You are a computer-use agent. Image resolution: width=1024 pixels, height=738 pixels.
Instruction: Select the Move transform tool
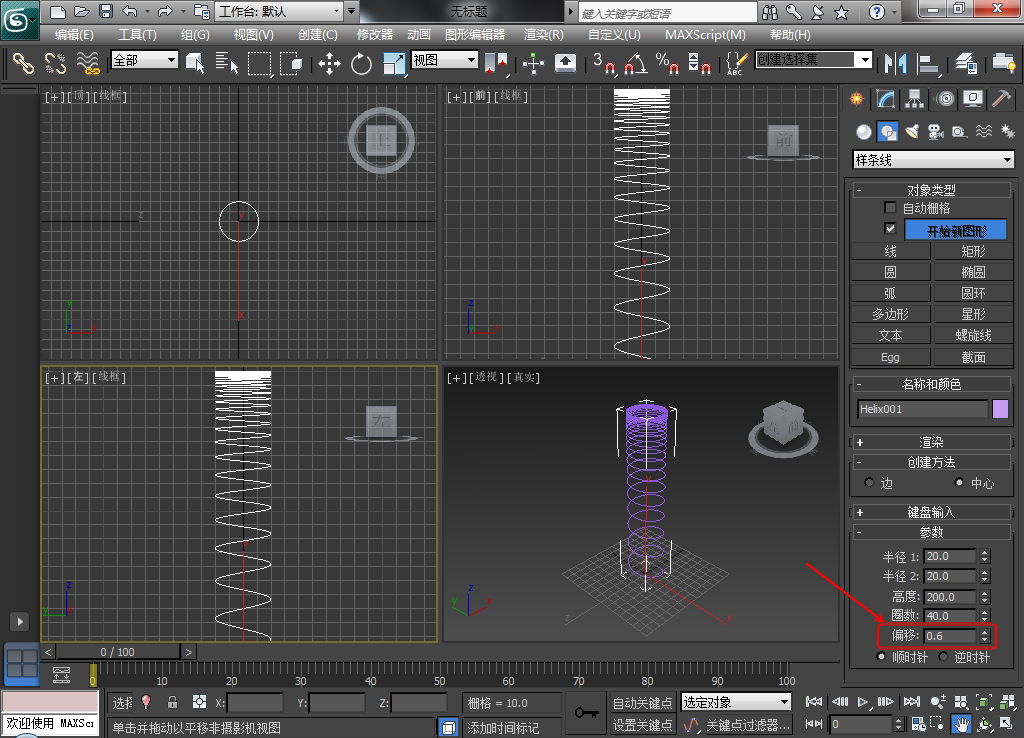pos(329,63)
